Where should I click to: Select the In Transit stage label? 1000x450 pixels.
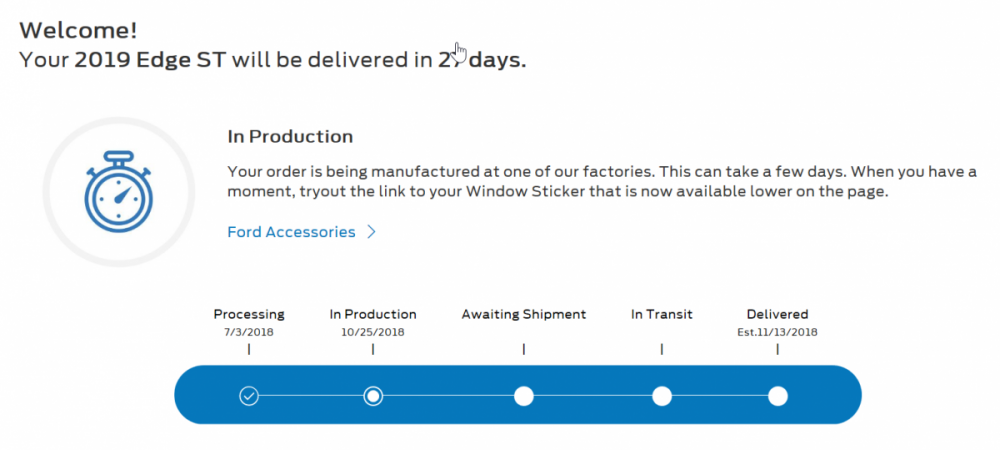[661, 314]
